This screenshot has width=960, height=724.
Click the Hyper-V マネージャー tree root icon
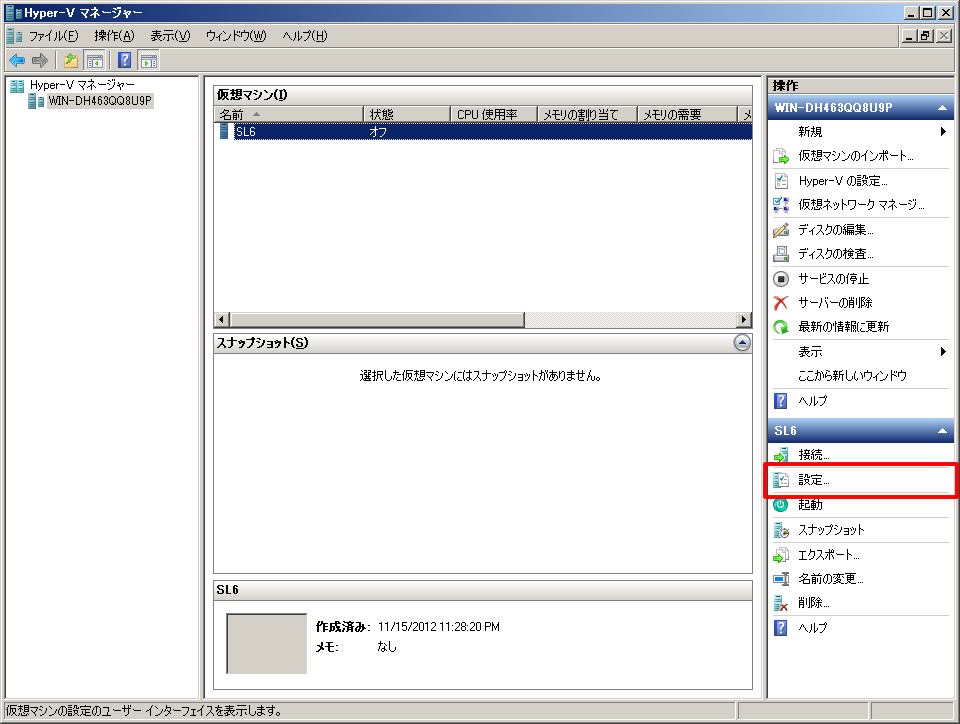17,85
